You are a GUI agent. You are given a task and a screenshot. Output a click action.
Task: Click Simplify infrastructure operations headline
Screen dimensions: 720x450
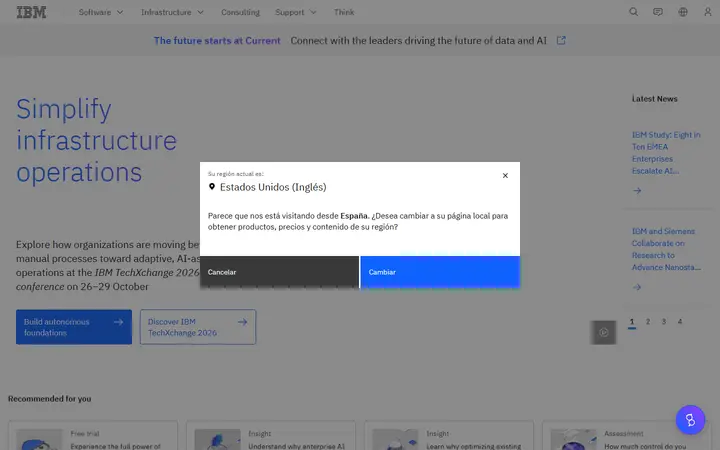click(x=96, y=140)
